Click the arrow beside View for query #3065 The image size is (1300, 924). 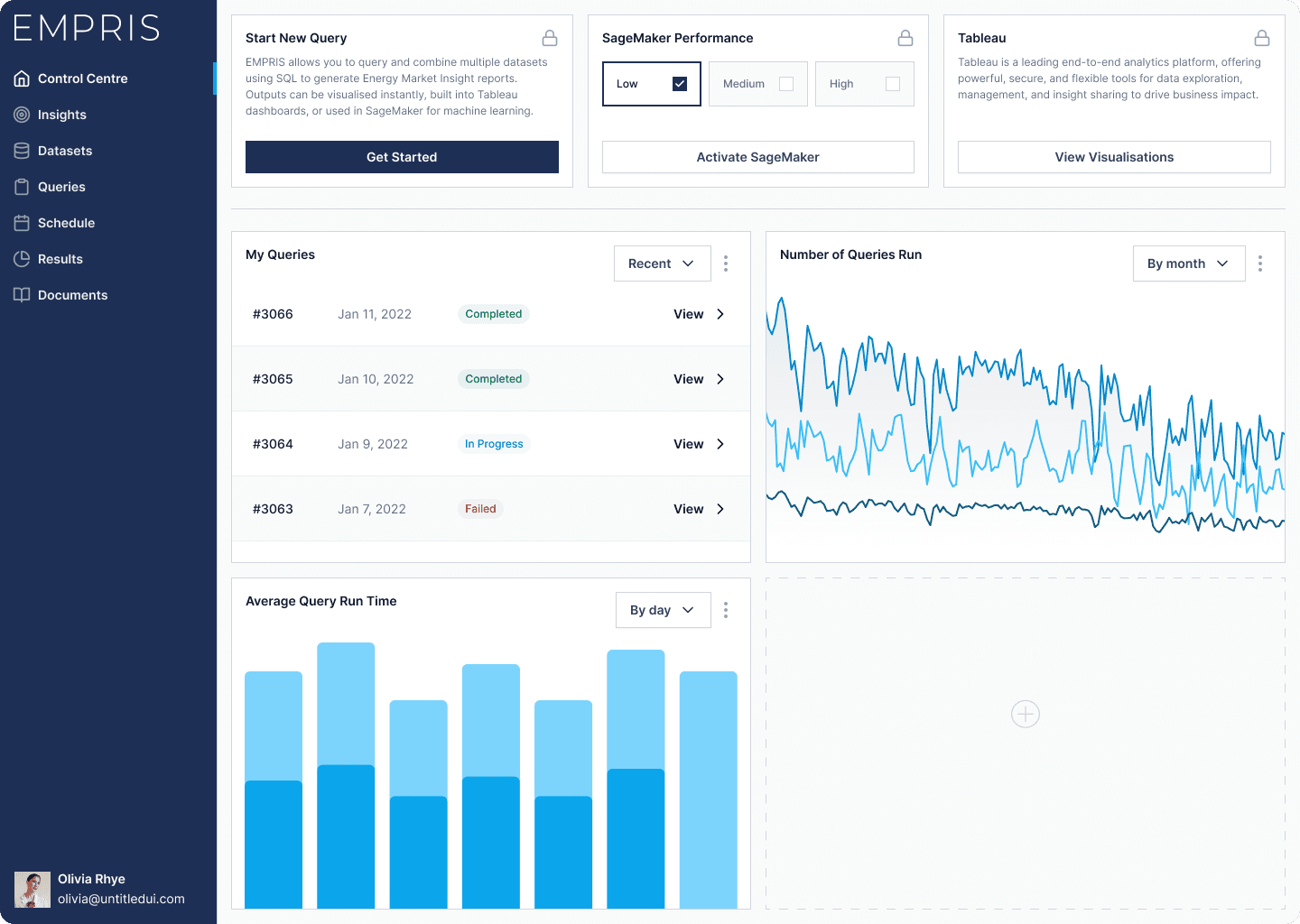point(720,379)
